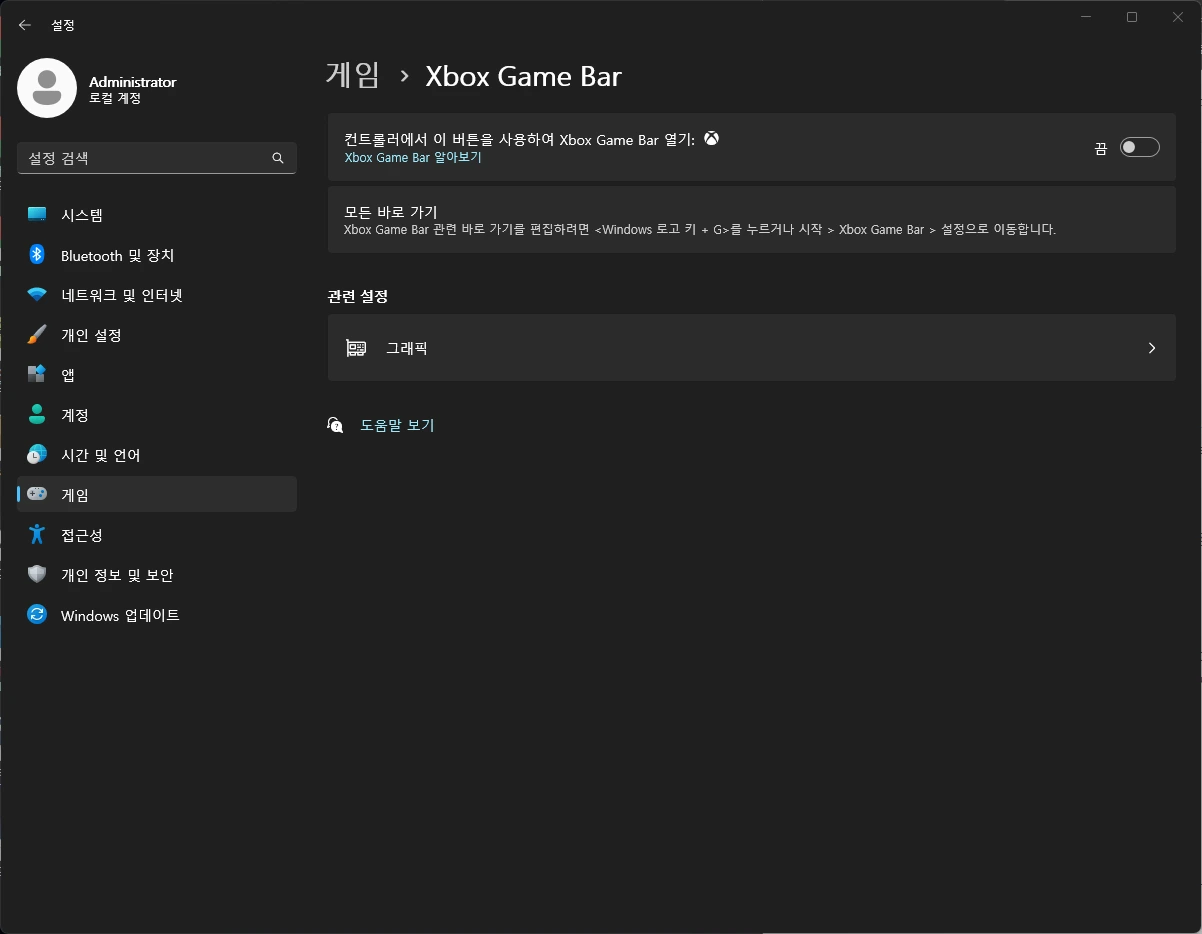Open the 시스템 settings page
The image size is (1202, 934).
coord(157,215)
